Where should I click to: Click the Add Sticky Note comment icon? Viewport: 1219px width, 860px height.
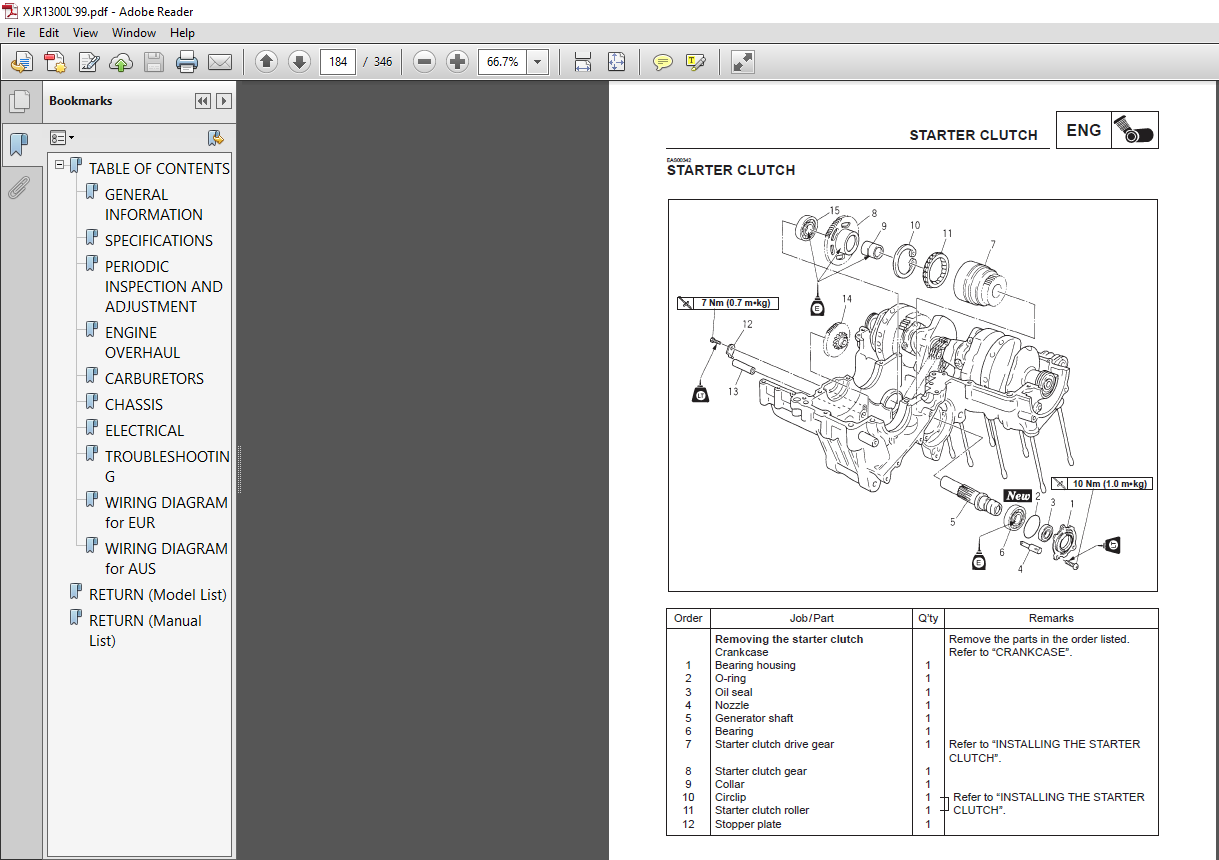pyautogui.click(x=662, y=62)
